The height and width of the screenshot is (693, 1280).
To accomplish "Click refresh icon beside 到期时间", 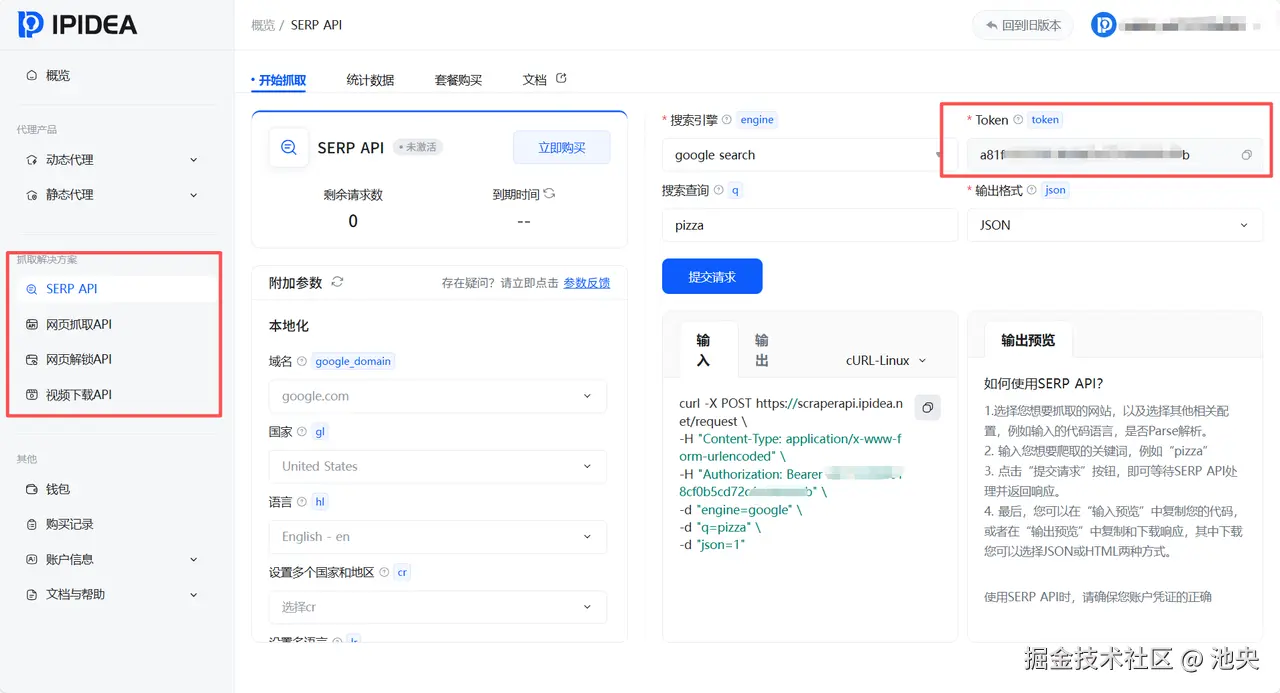I will tap(549, 194).
